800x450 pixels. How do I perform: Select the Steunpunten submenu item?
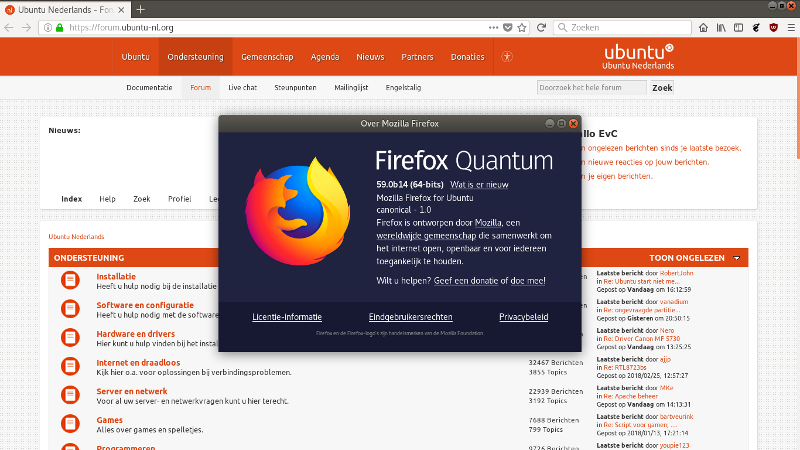[x=295, y=87]
